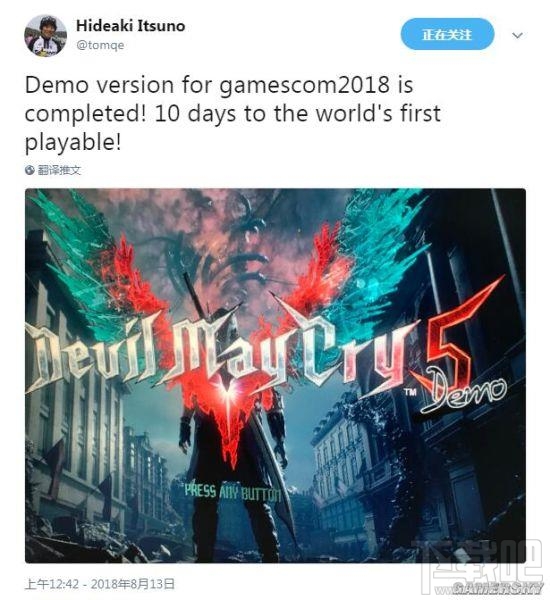Click the globe translate icon
This screenshot has height=600, width=550.
[x=30, y=170]
